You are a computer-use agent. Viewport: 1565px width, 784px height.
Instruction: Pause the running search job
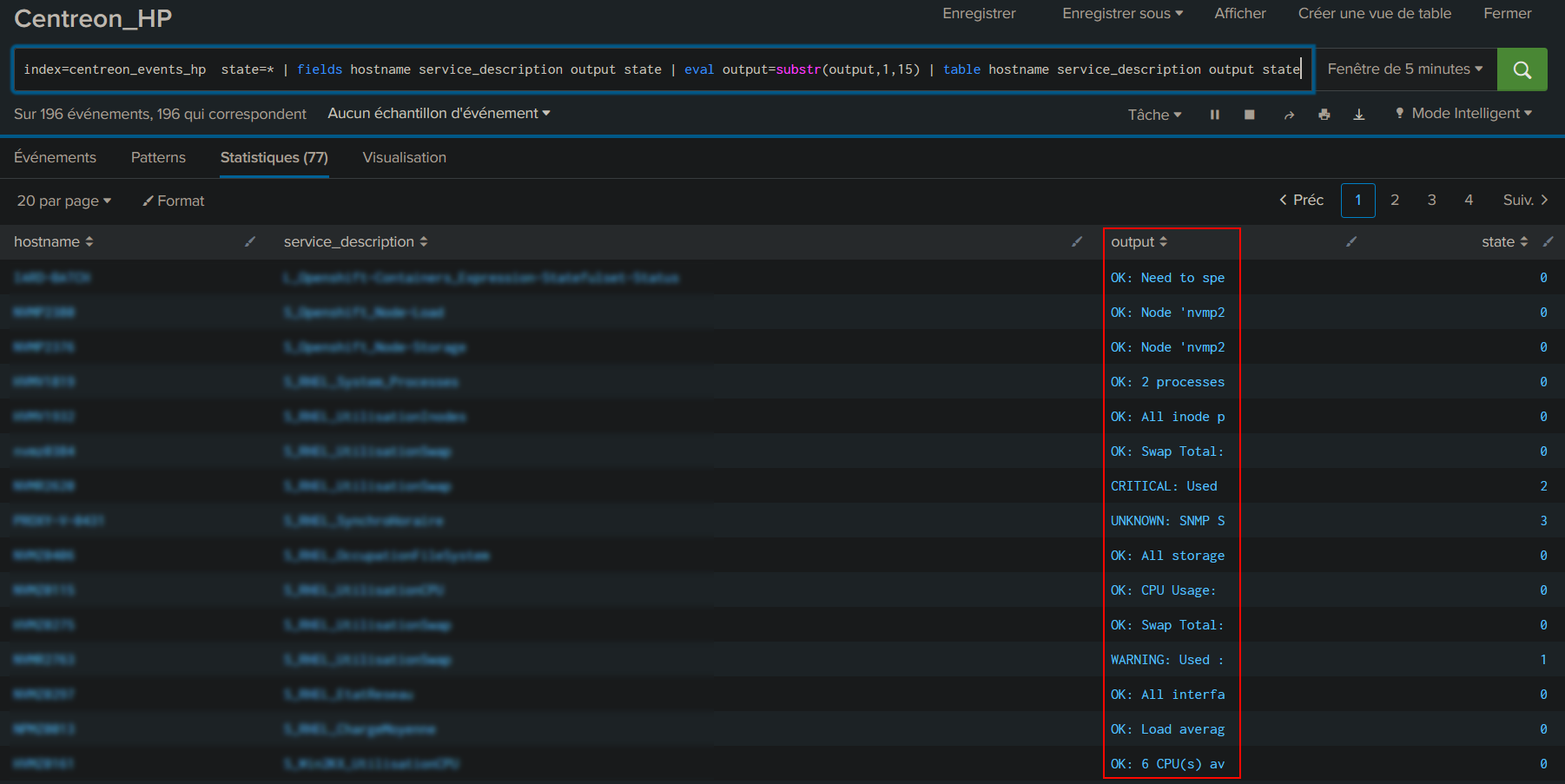1214,115
